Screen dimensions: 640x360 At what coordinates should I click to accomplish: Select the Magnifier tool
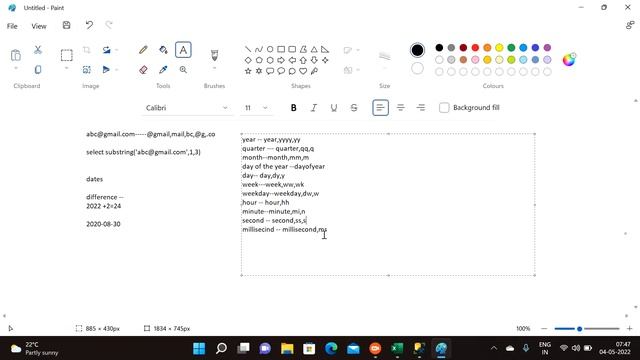pyautogui.click(x=183, y=70)
